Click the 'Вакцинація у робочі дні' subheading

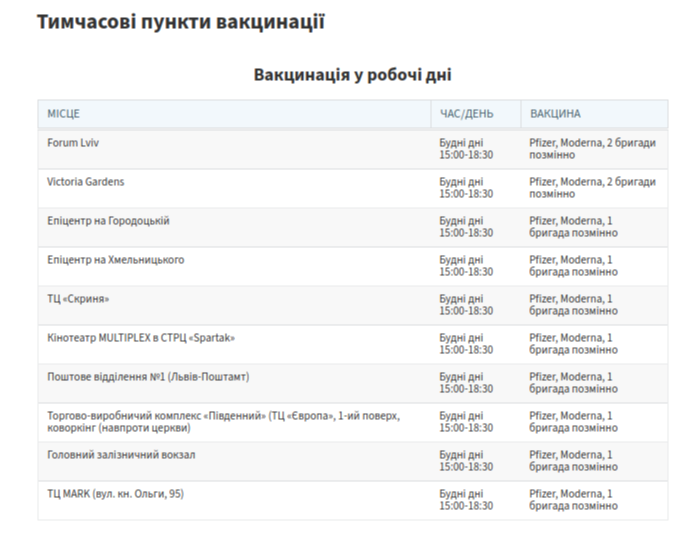[x=353, y=75]
